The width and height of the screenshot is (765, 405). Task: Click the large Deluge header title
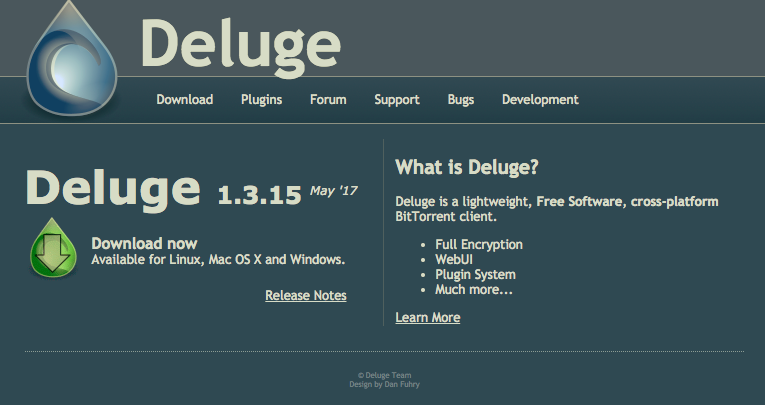[x=241, y=48]
